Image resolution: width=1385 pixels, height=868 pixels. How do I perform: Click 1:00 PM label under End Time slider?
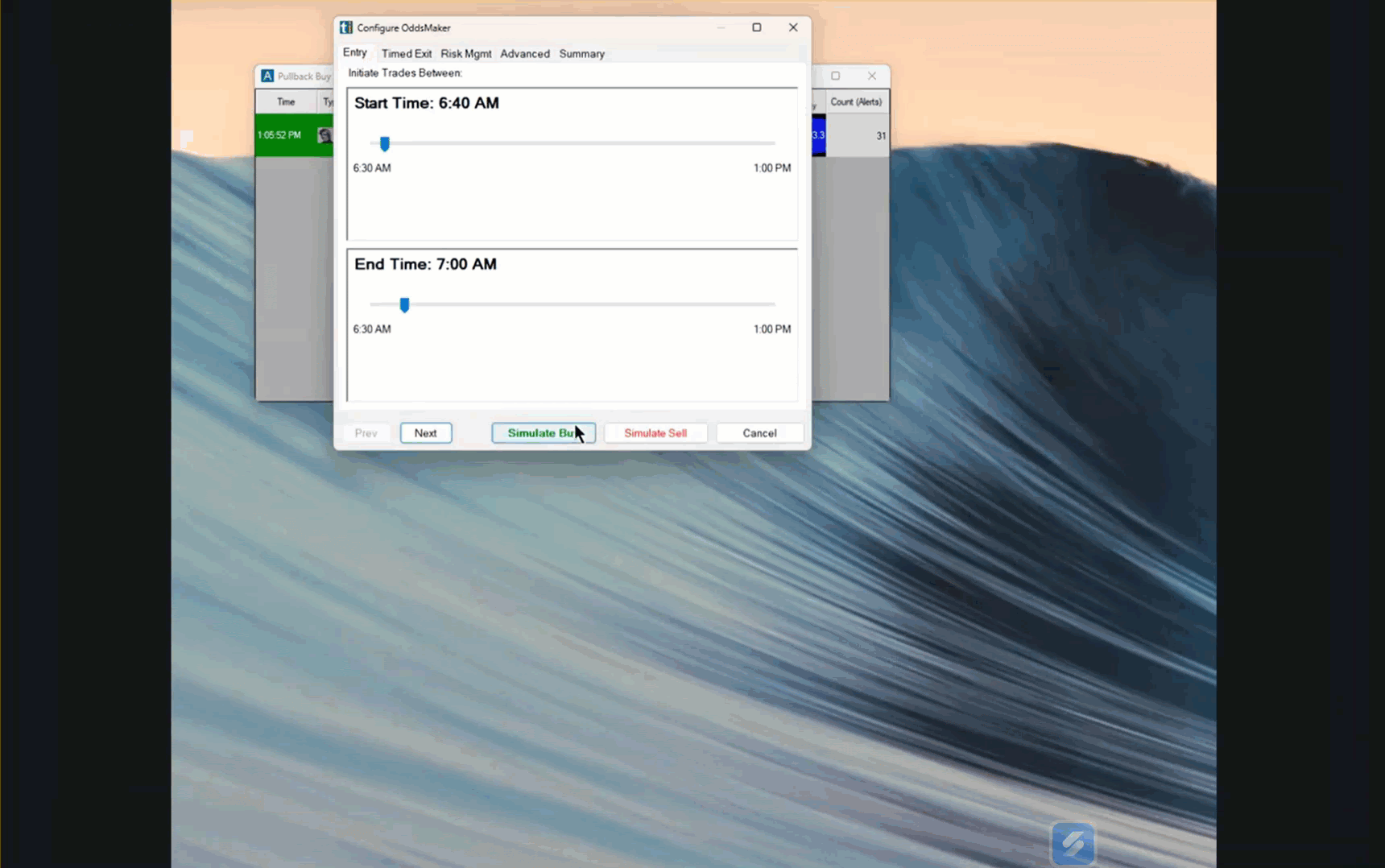tap(772, 329)
